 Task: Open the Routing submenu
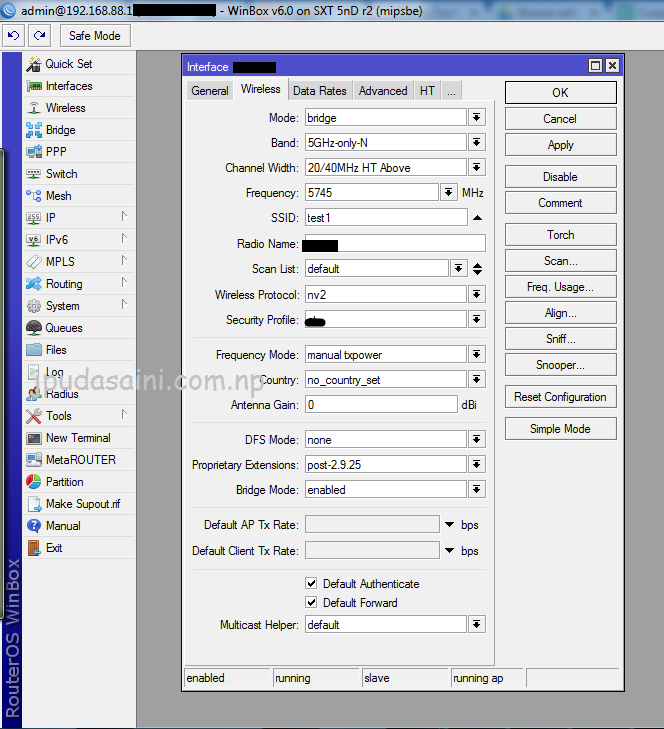click(x=79, y=284)
